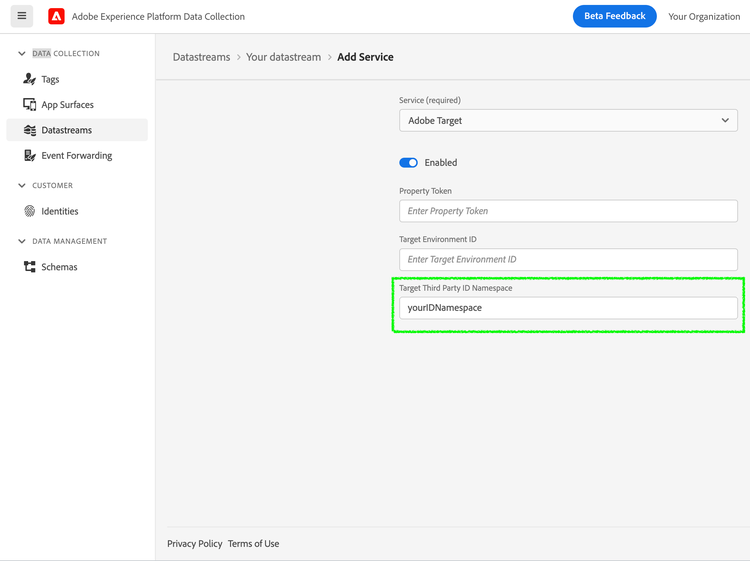Click the App Surfaces sidebar icon
Image resolution: width=750 pixels, height=561 pixels.
tap(30, 104)
